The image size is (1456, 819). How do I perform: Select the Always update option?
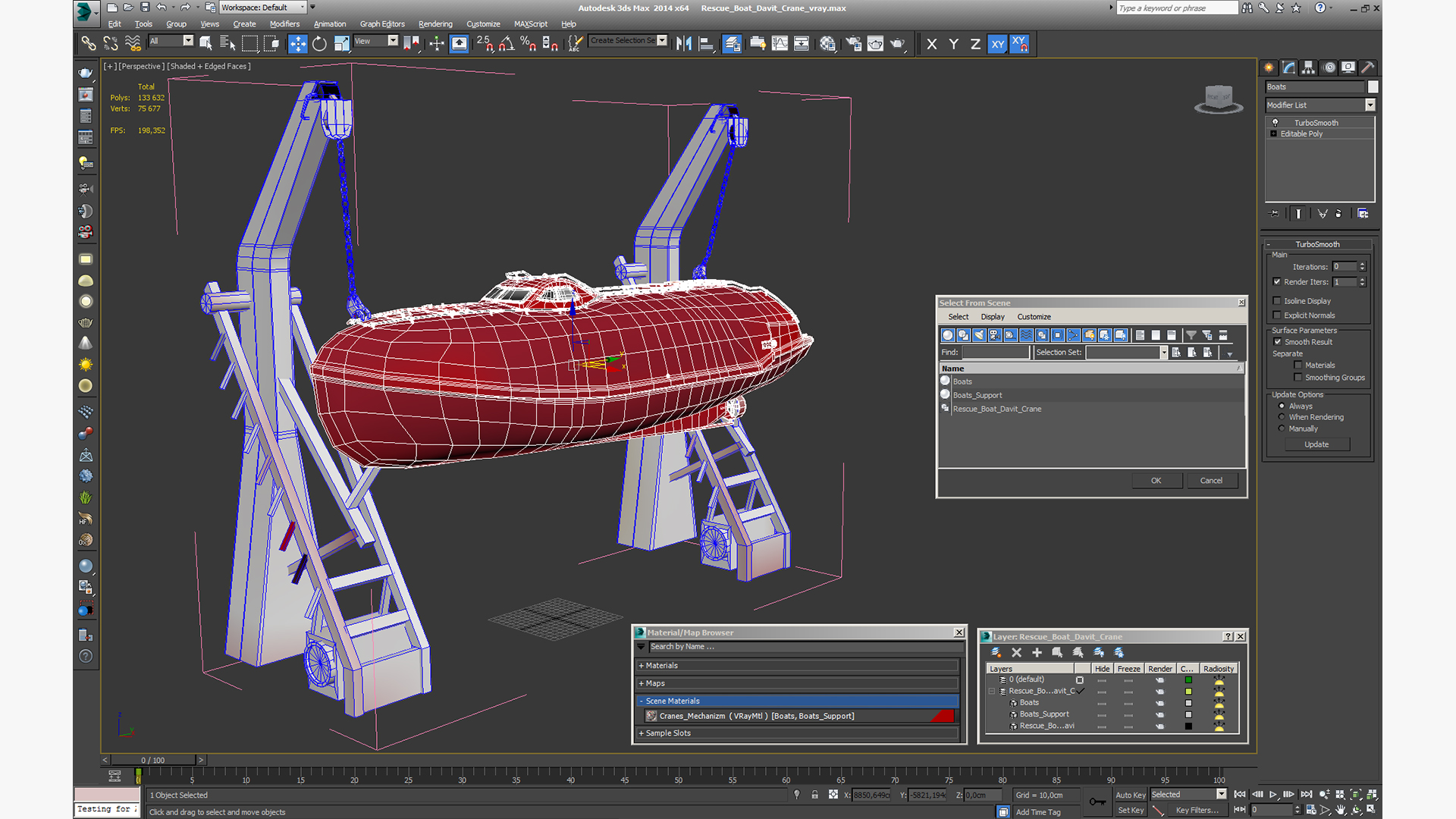point(1282,406)
